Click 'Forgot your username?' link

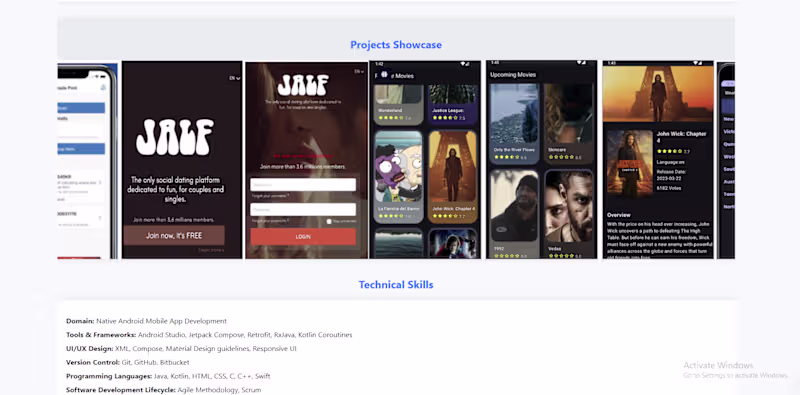(x=270, y=195)
